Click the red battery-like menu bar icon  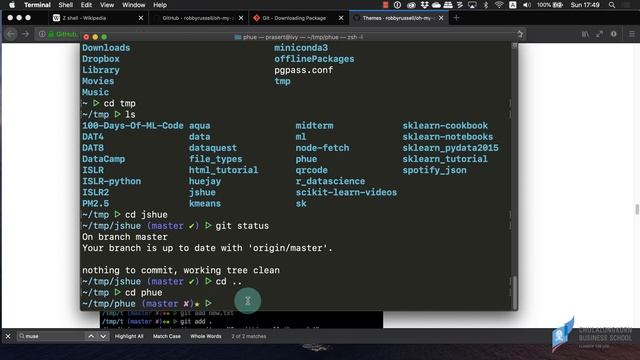(x=385, y=5)
